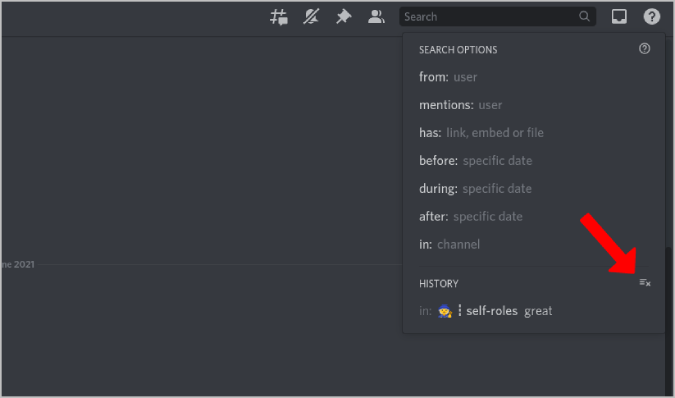Pick the "after: specific date" option
Screen dimensions: 675x398
tap(534, 216)
